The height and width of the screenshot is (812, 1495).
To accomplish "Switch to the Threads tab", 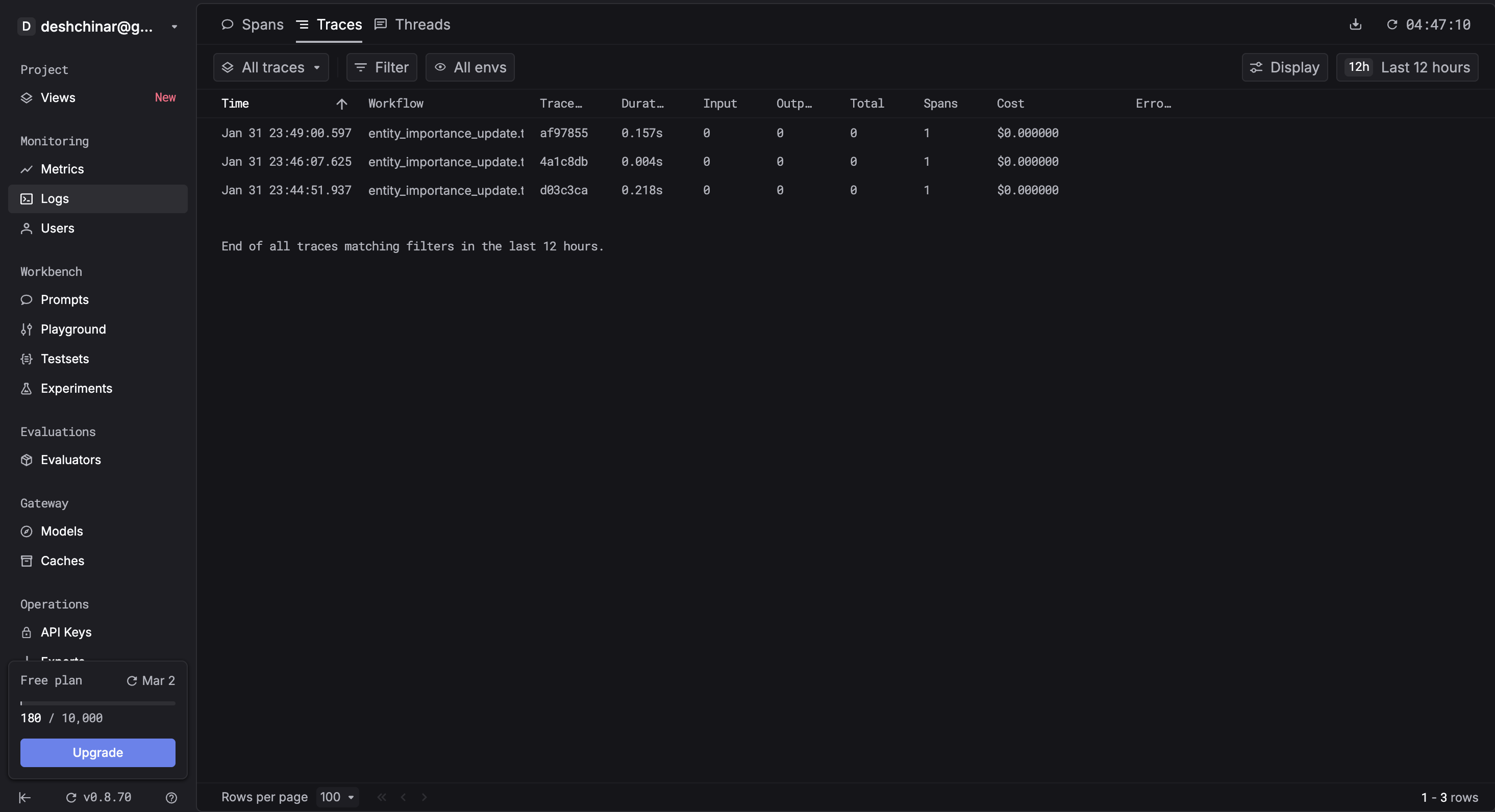I will [412, 24].
